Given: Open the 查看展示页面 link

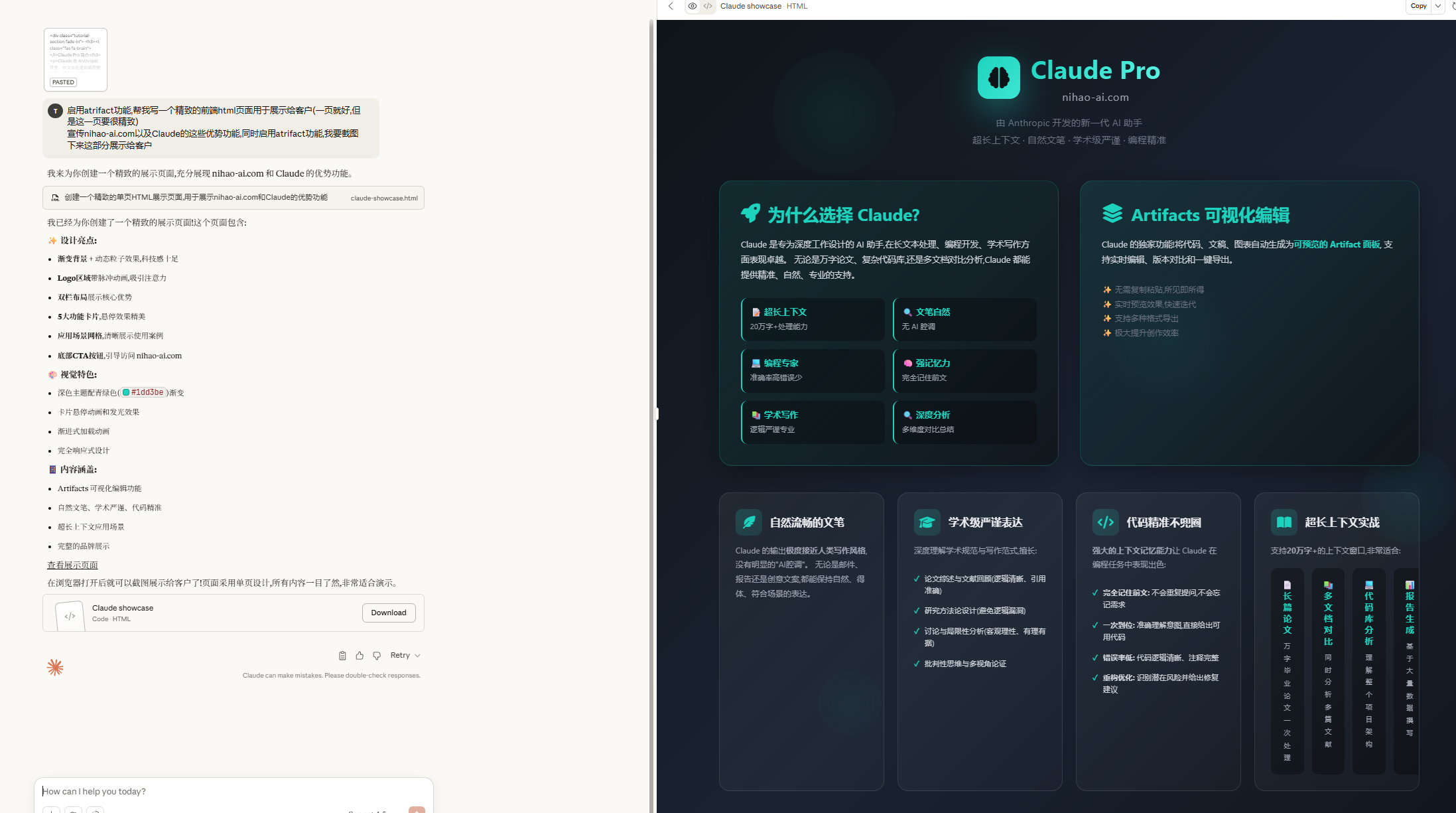Looking at the screenshot, I should pos(72,565).
